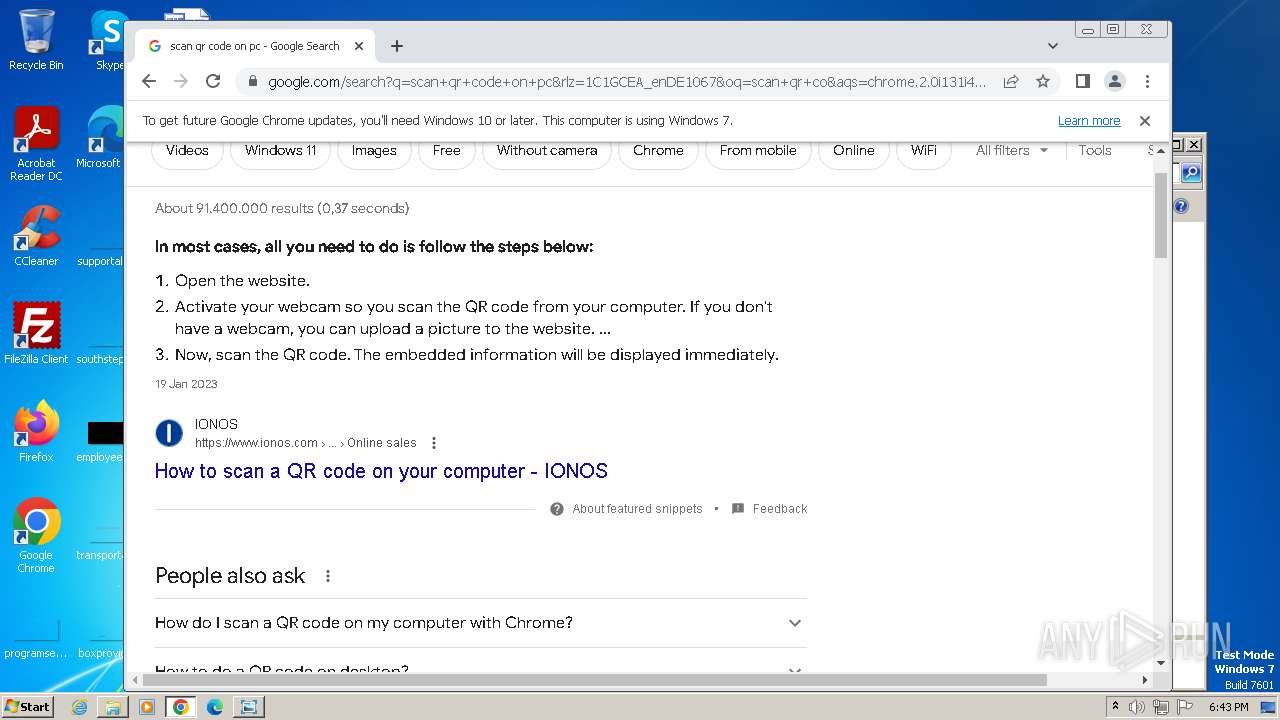This screenshot has width=1280, height=720.
Task: Open the People also ask options menu
Action: point(328,576)
